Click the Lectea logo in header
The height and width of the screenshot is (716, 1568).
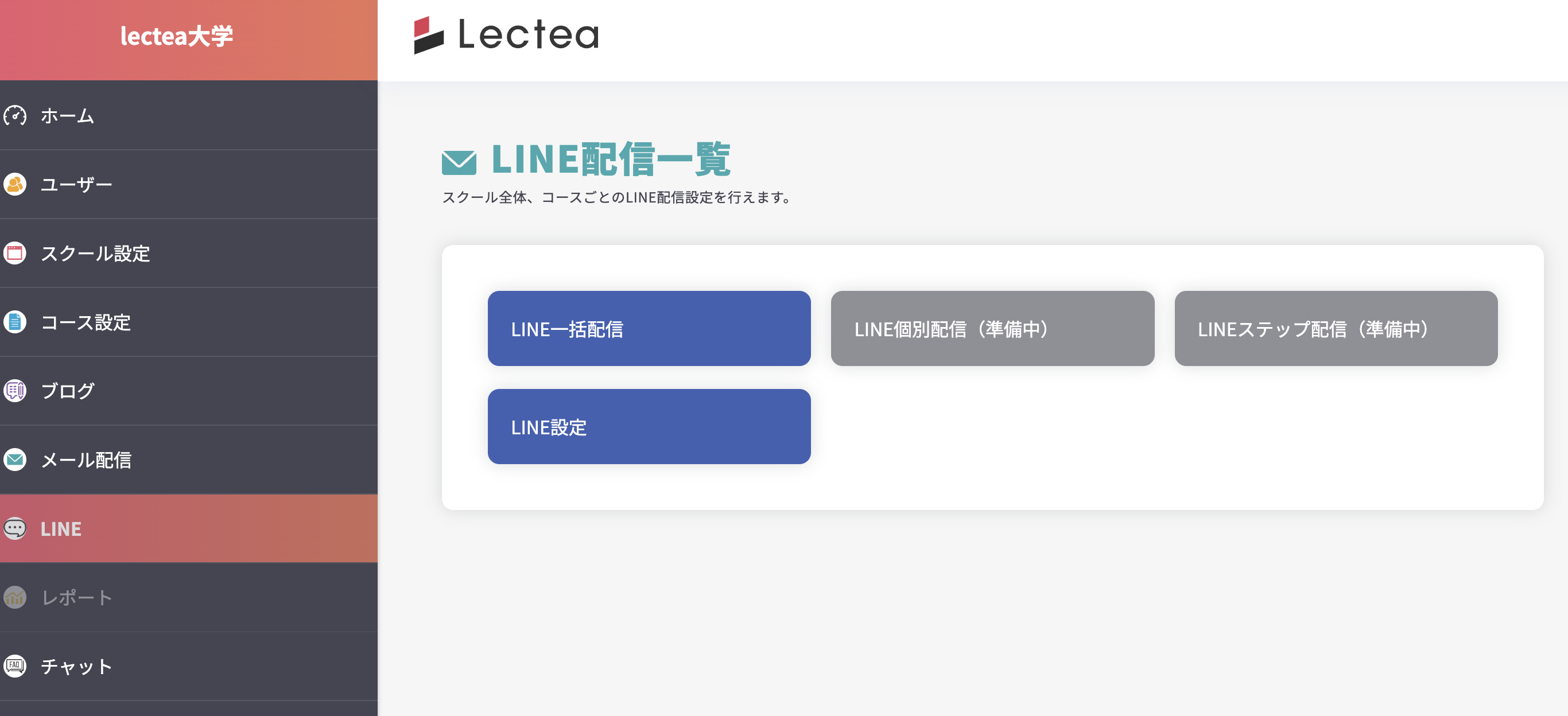[506, 35]
